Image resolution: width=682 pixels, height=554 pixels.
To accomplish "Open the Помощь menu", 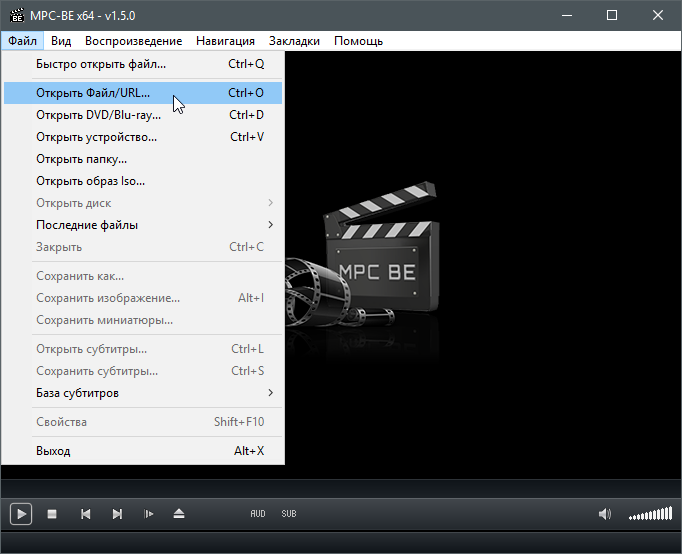I will pyautogui.click(x=358, y=41).
